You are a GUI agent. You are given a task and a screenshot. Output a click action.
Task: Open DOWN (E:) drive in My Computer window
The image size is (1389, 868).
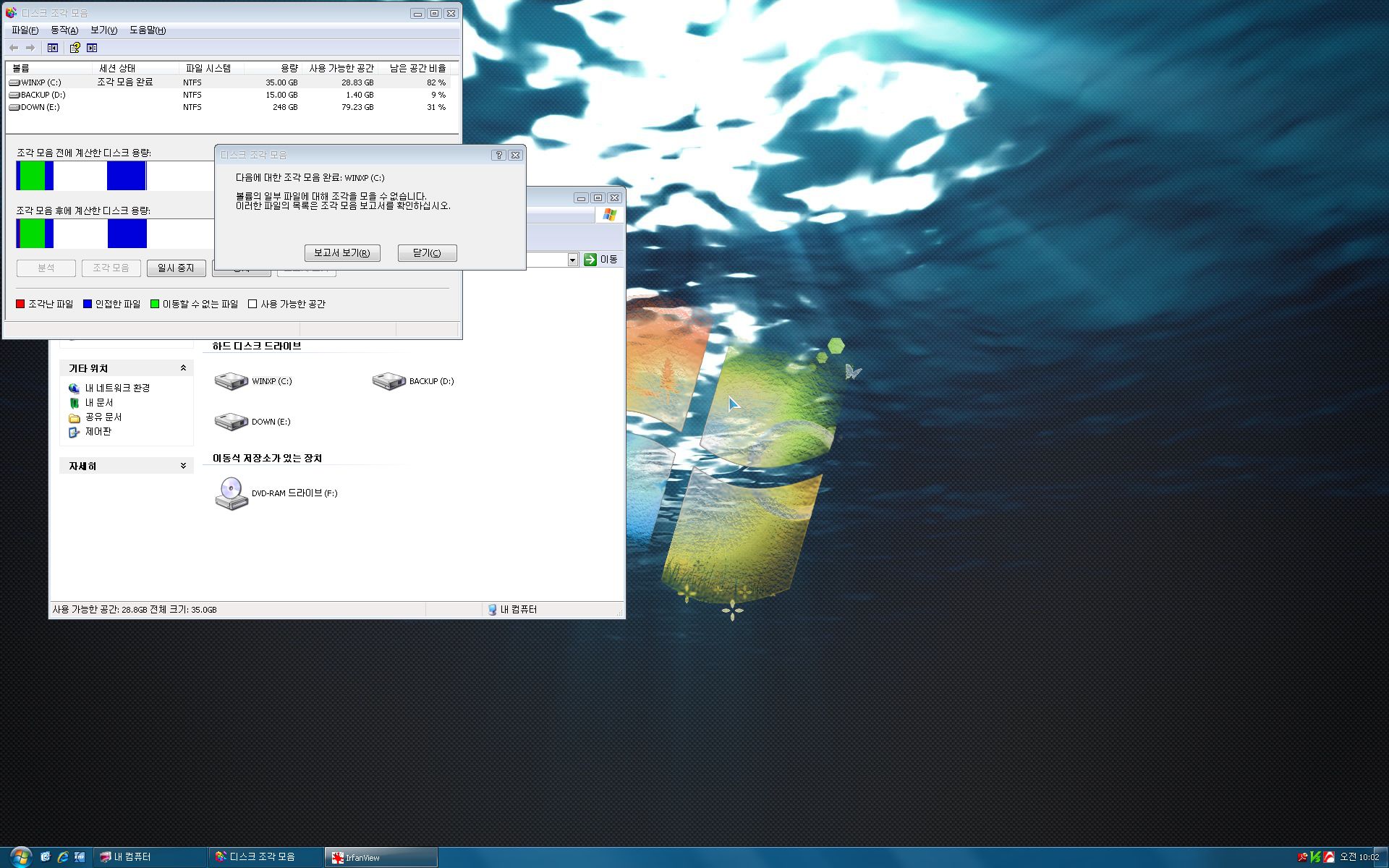(252, 422)
